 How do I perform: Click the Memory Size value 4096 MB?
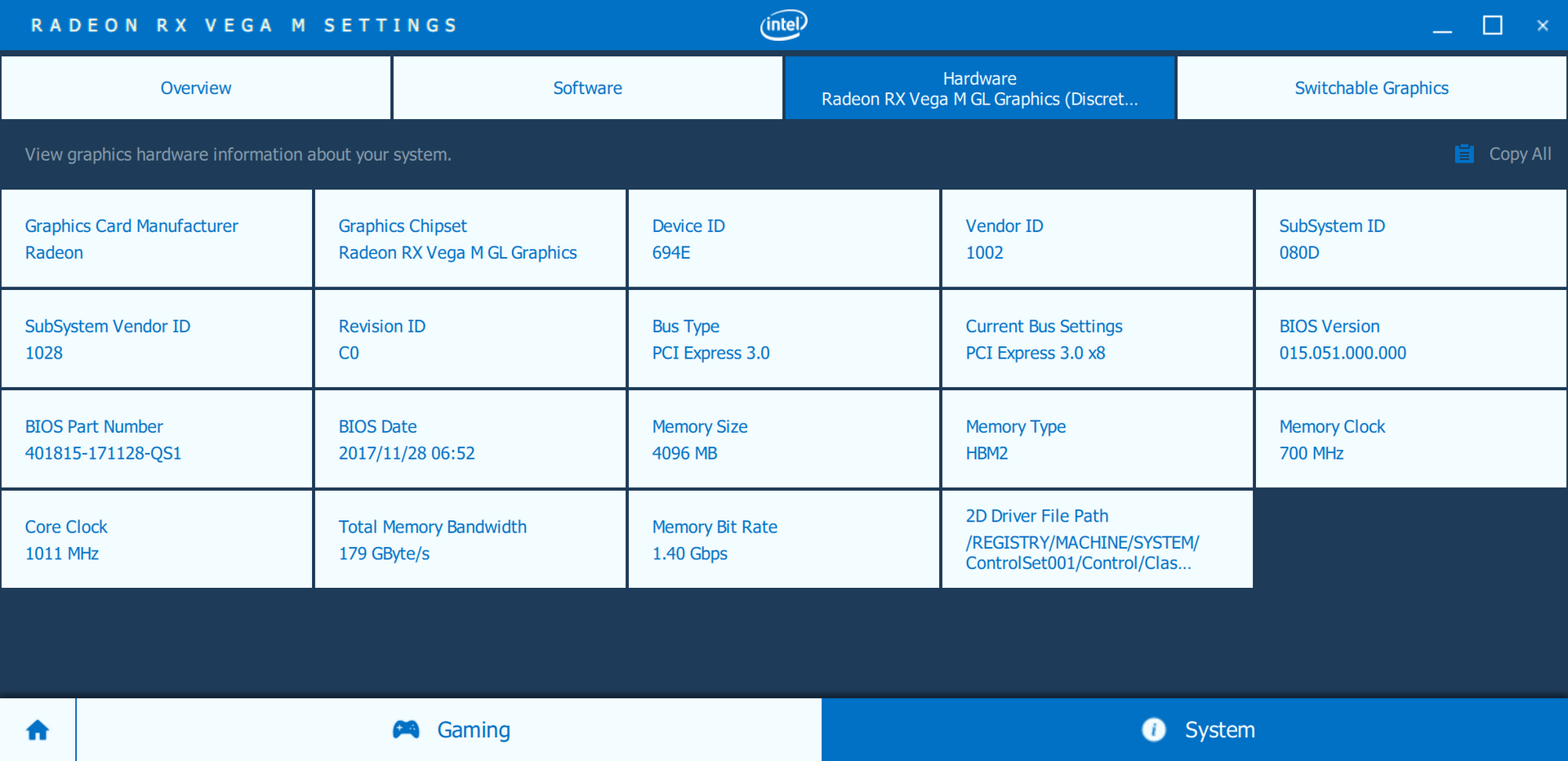(685, 454)
